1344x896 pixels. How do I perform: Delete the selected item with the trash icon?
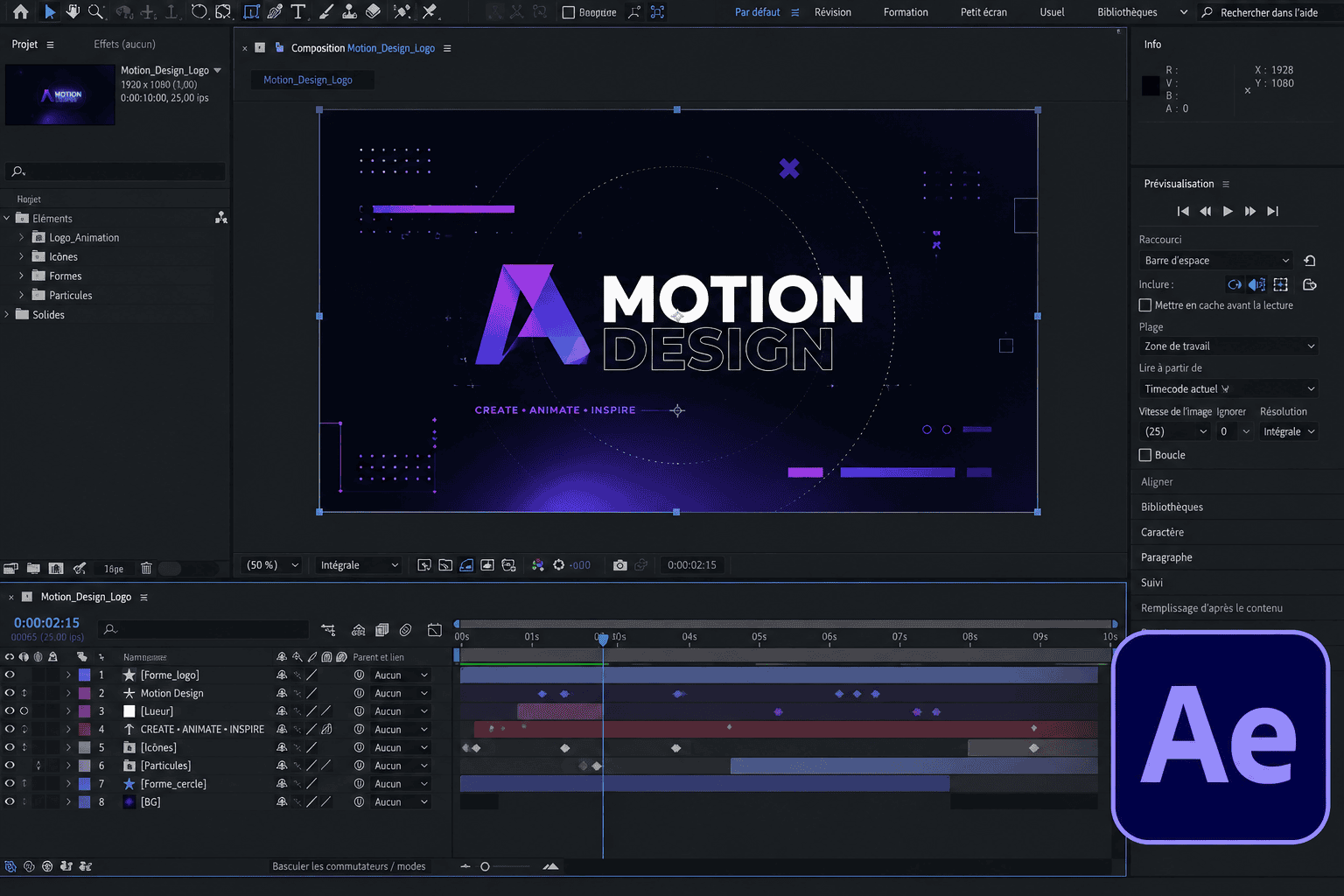tap(146, 569)
